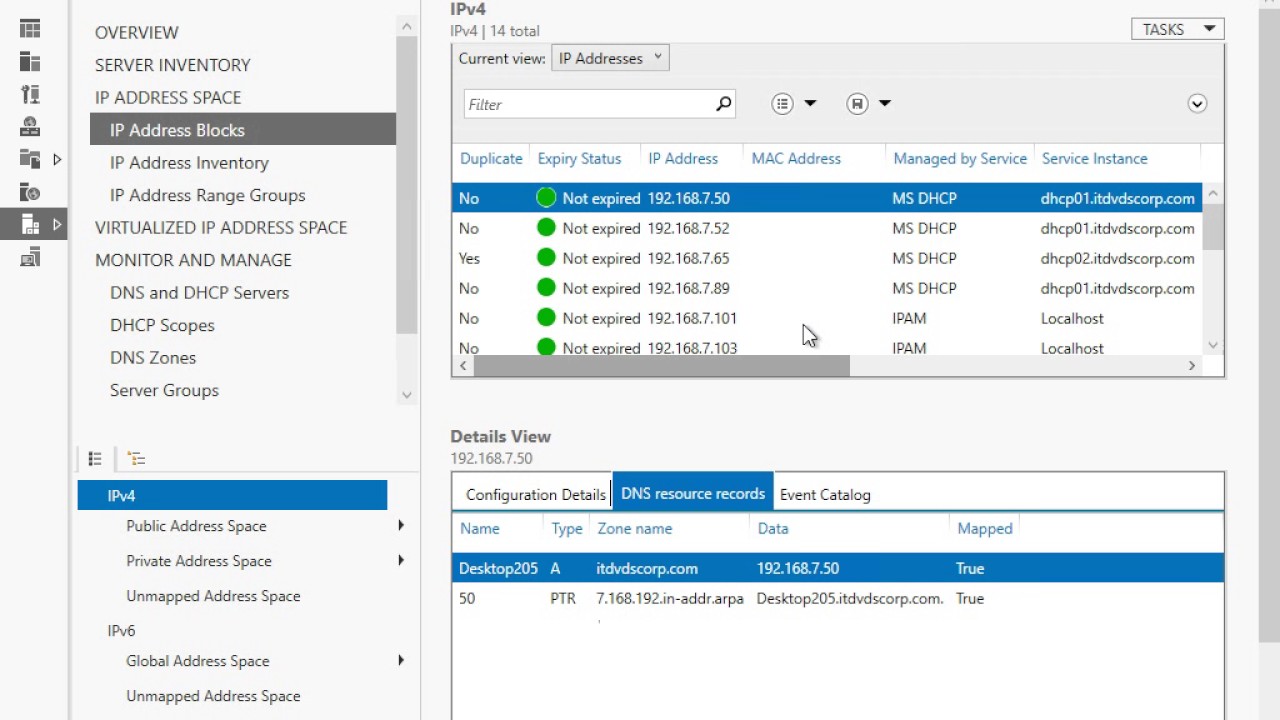Open the Event Catalog tab
This screenshot has width=1280, height=720.
click(825, 495)
